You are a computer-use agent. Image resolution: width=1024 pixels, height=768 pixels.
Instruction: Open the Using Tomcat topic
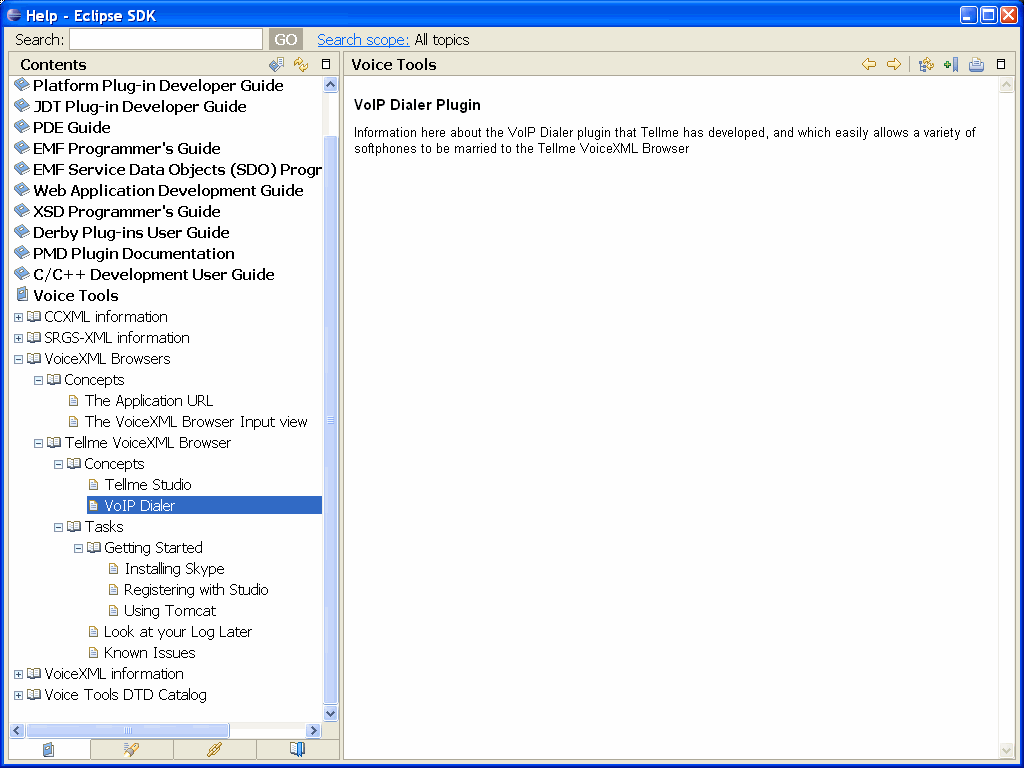[x=170, y=611]
